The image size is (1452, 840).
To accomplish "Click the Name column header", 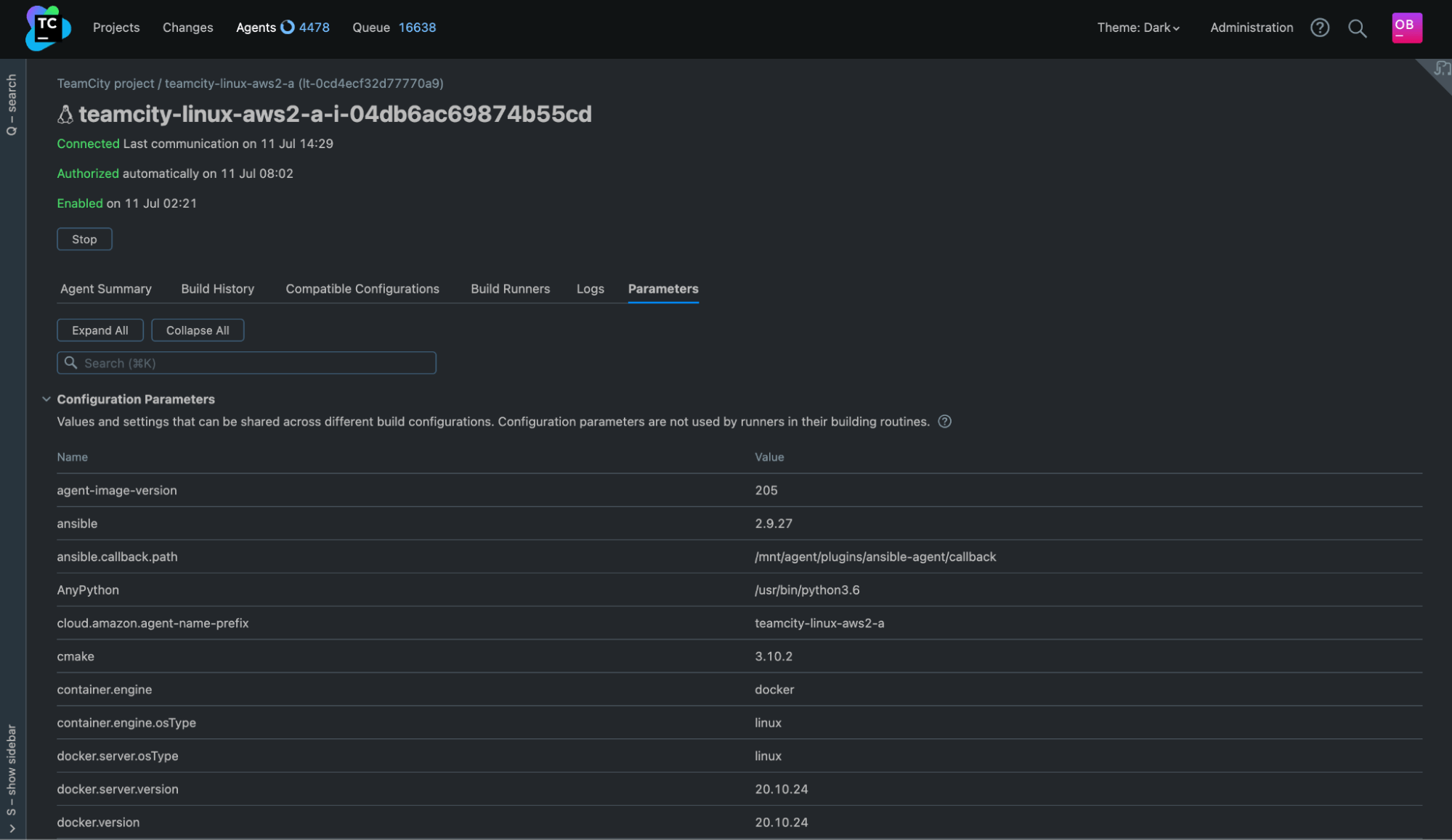I will 72,457.
